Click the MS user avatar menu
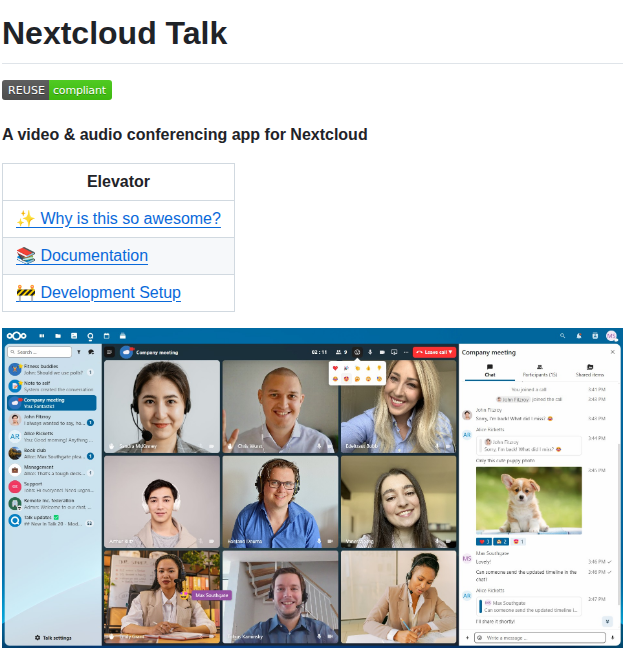 pos(611,336)
